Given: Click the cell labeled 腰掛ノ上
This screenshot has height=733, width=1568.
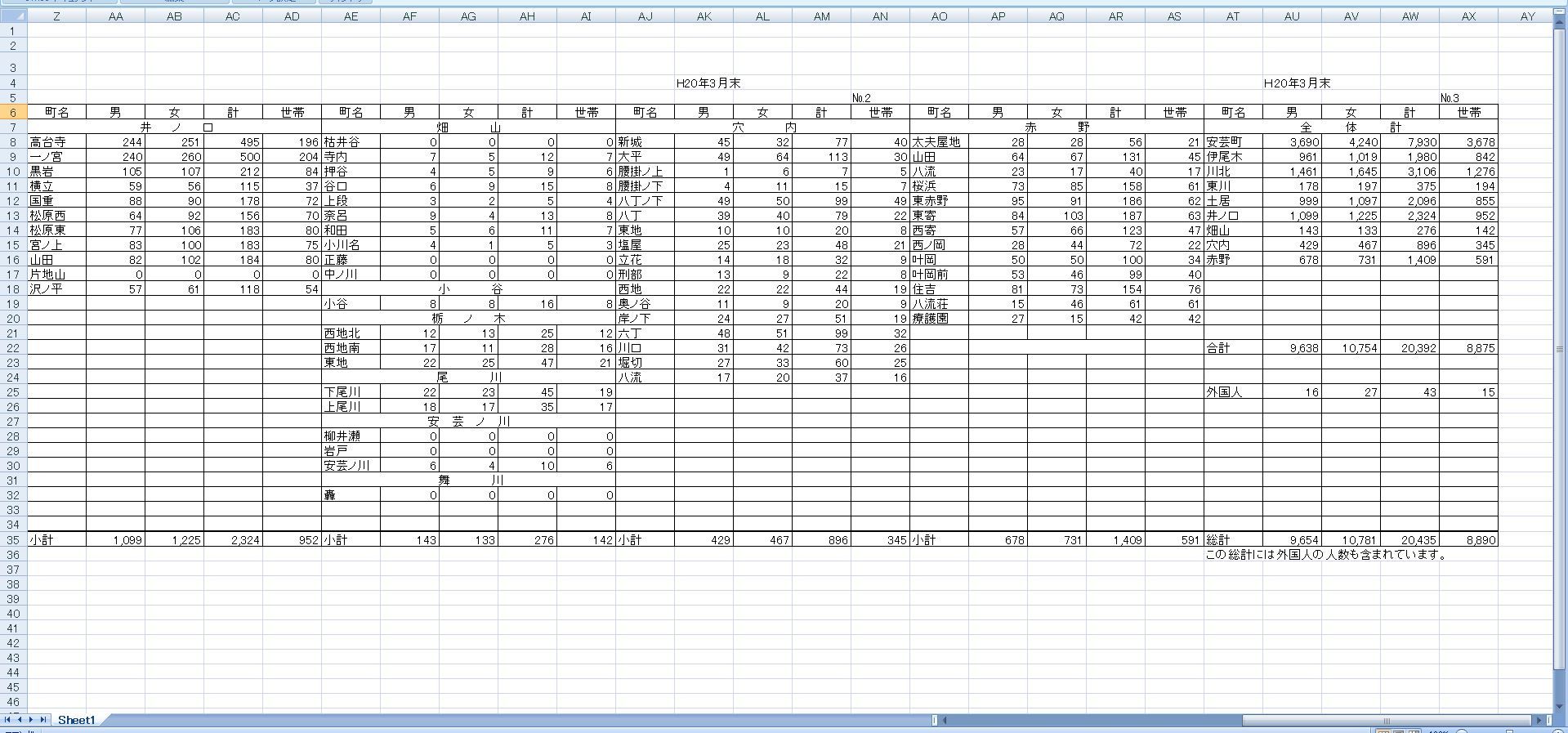Looking at the screenshot, I should [645, 172].
